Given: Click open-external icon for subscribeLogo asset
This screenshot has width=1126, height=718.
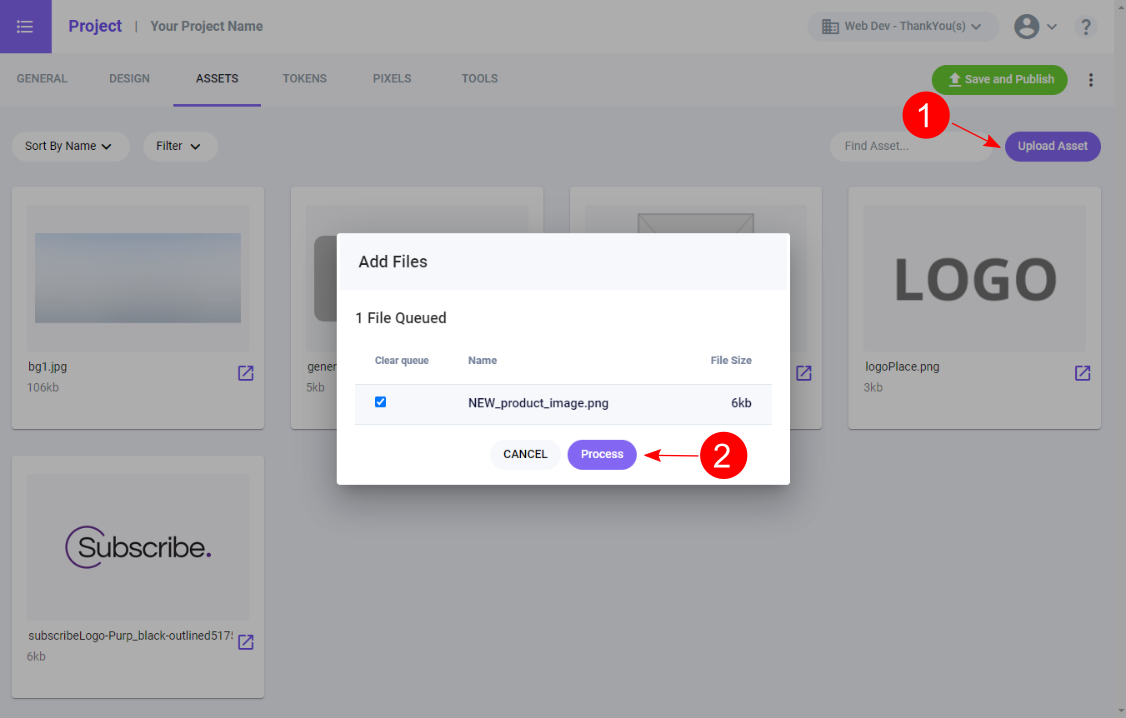Looking at the screenshot, I should (245, 642).
